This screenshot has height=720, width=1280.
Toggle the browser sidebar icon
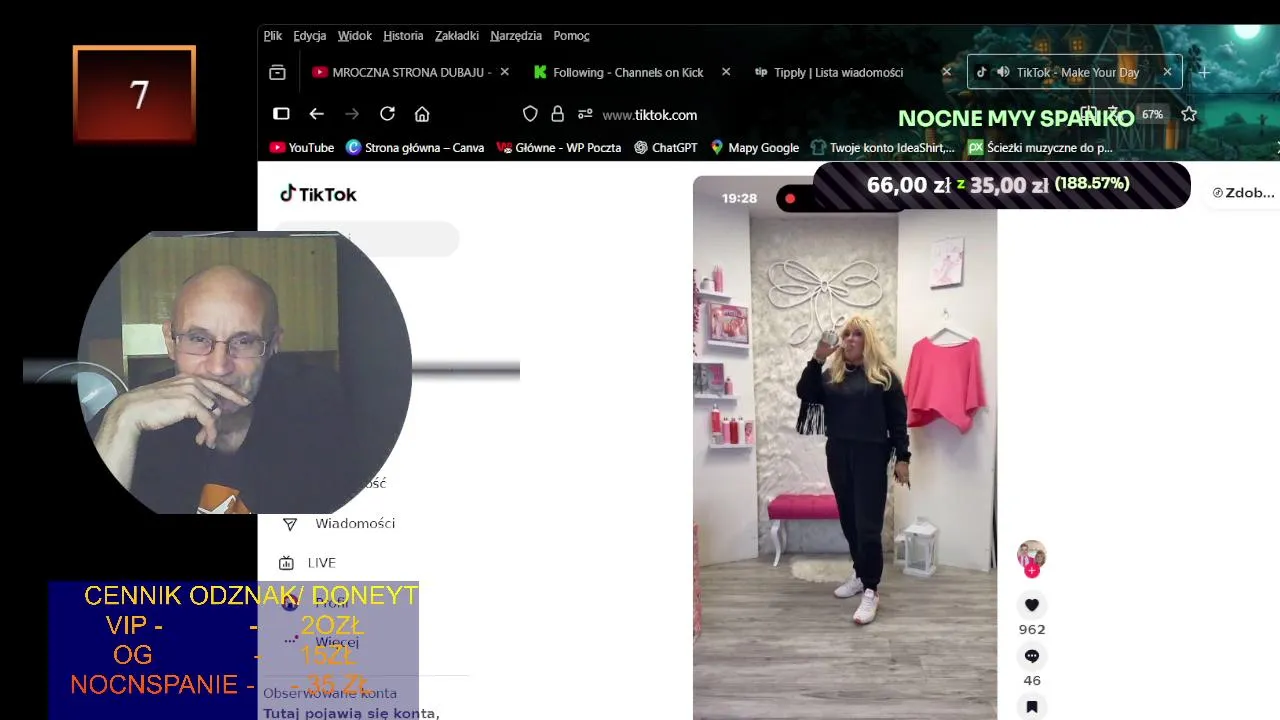(x=281, y=114)
